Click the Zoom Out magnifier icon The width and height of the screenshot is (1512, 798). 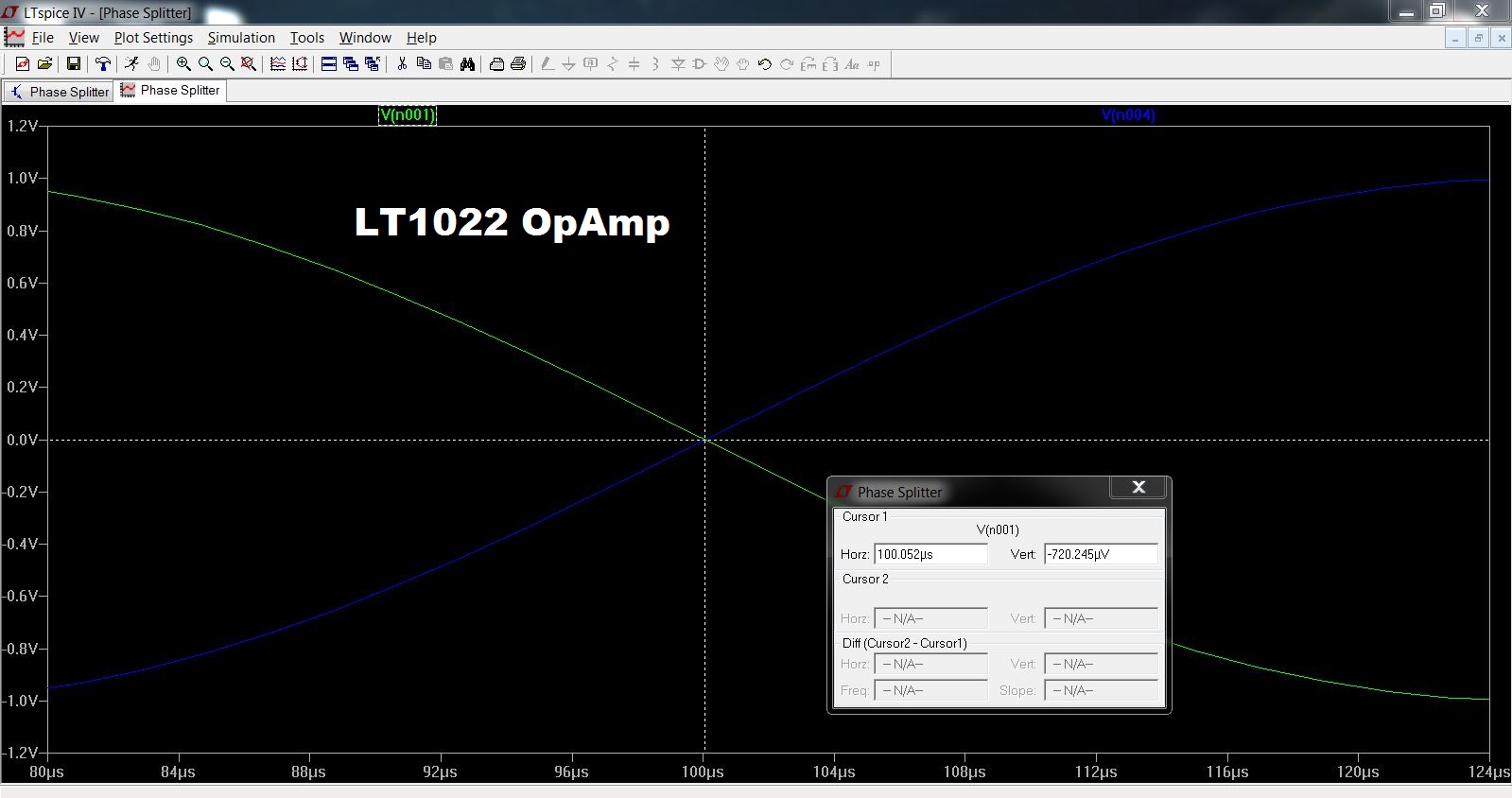coord(227,64)
